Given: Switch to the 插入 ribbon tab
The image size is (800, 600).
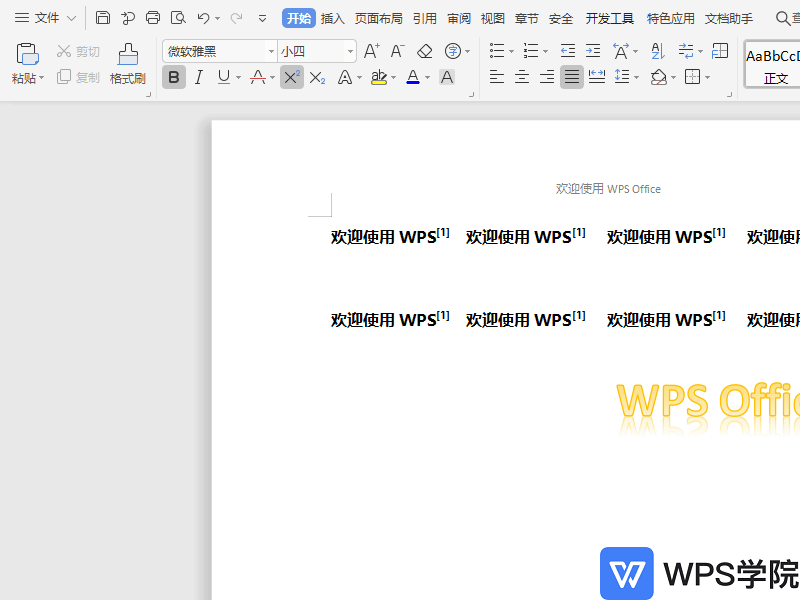Looking at the screenshot, I should (x=331, y=17).
